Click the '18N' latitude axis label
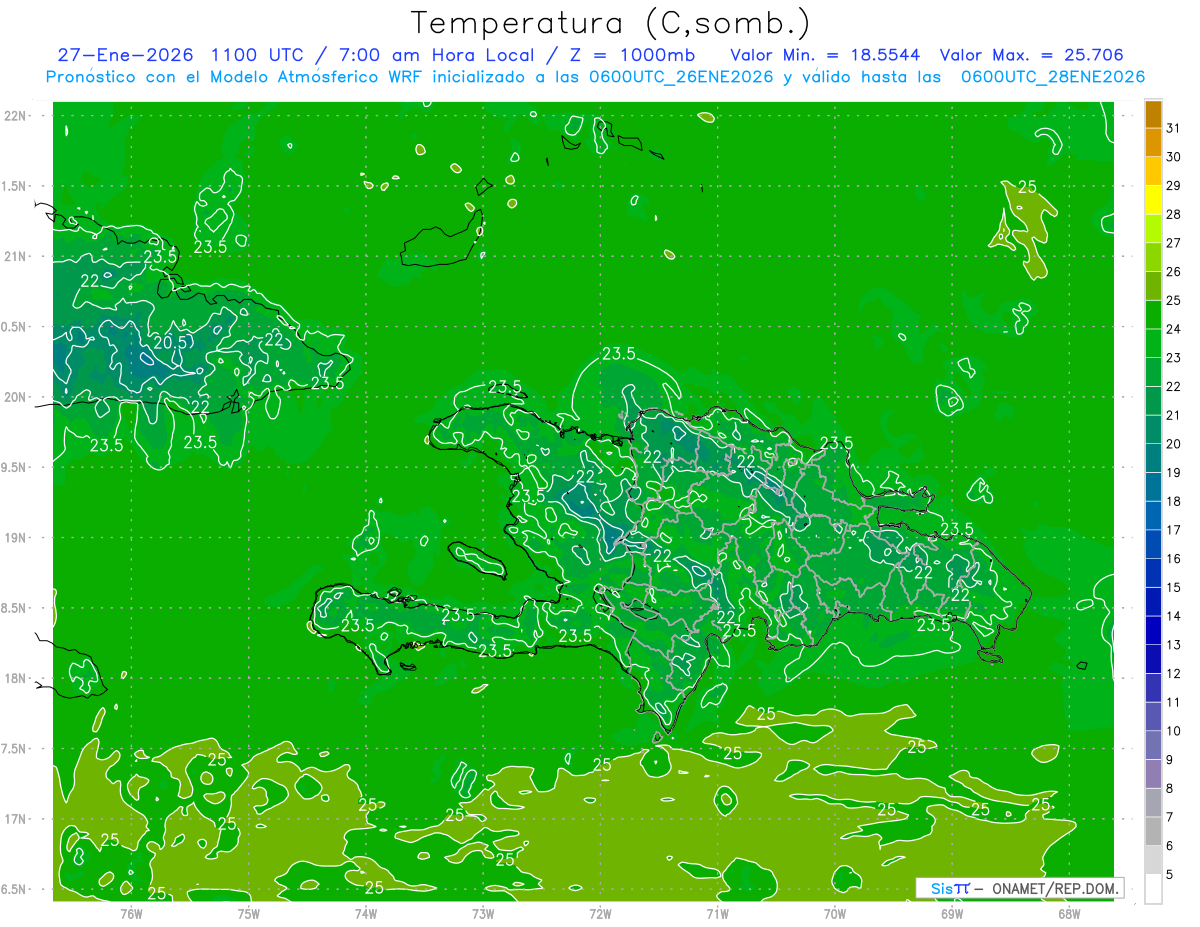Screen dimensions: 1200x927 point(15,678)
